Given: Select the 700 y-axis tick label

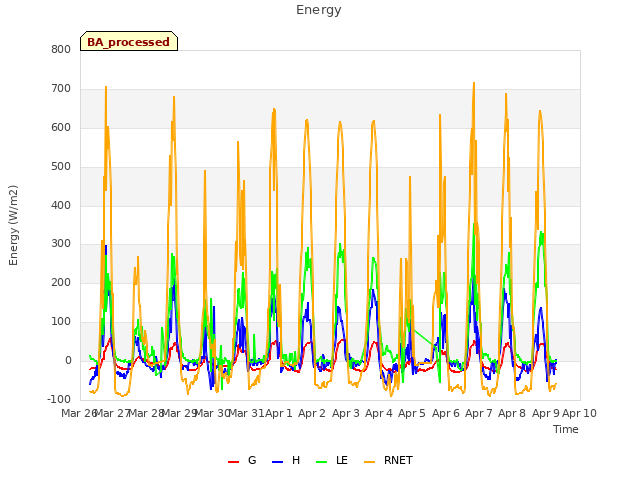Looking at the screenshot, I should pos(61,89).
